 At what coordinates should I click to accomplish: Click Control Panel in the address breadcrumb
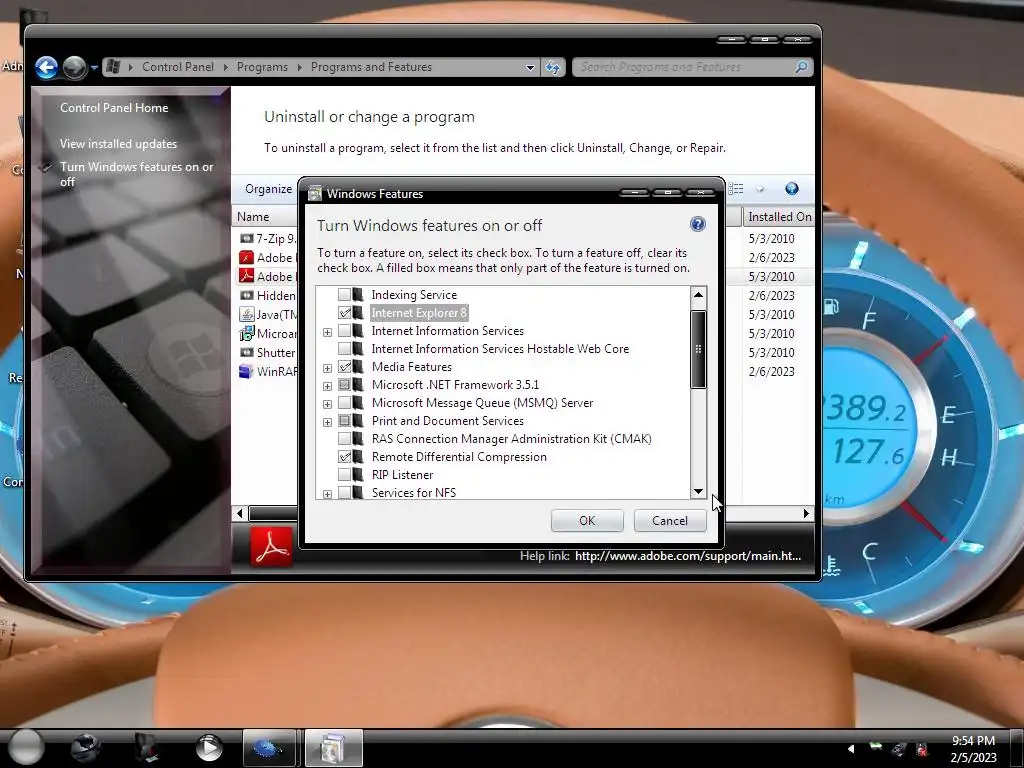(x=178, y=67)
